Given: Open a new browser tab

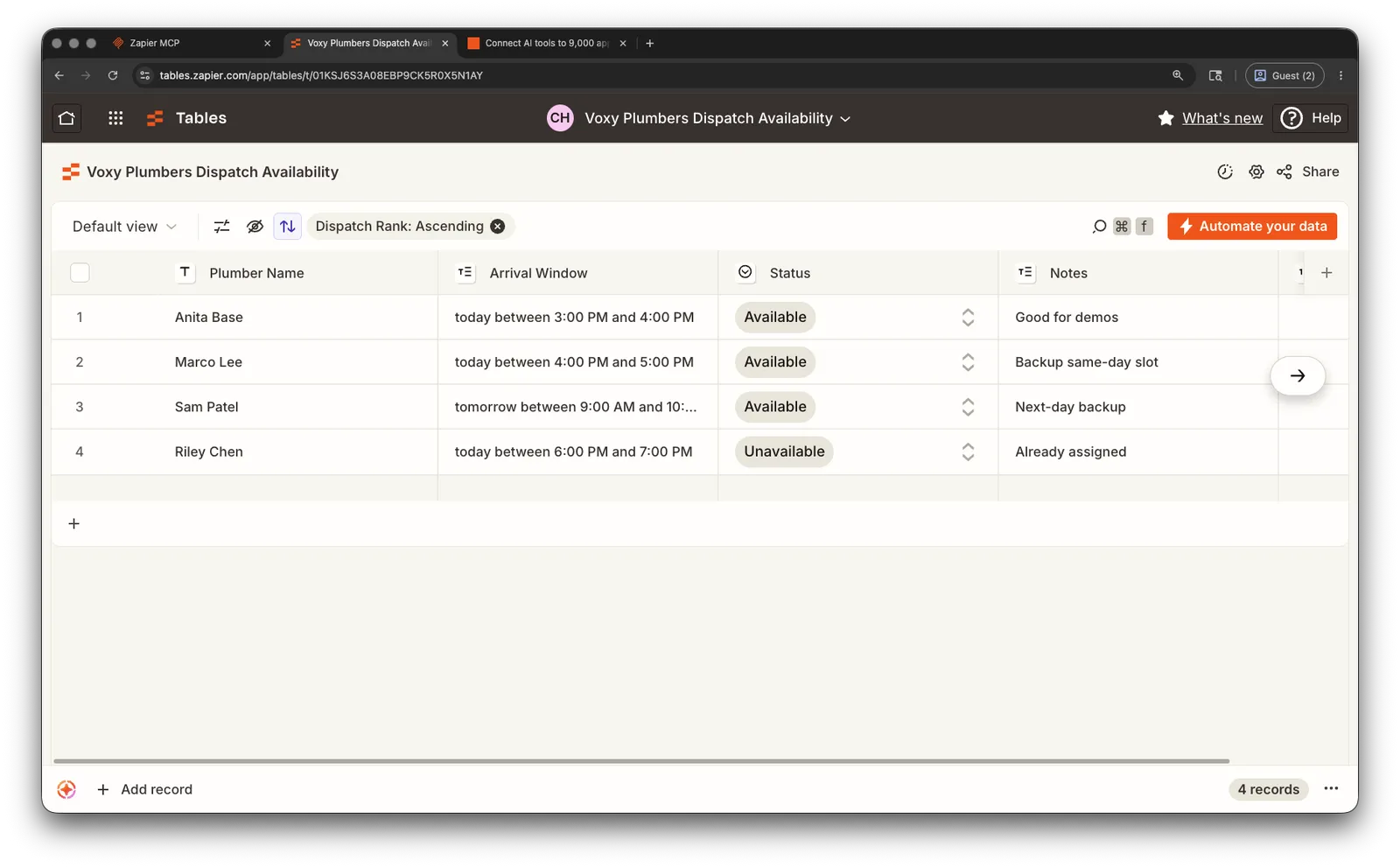Looking at the screenshot, I should coord(649,43).
